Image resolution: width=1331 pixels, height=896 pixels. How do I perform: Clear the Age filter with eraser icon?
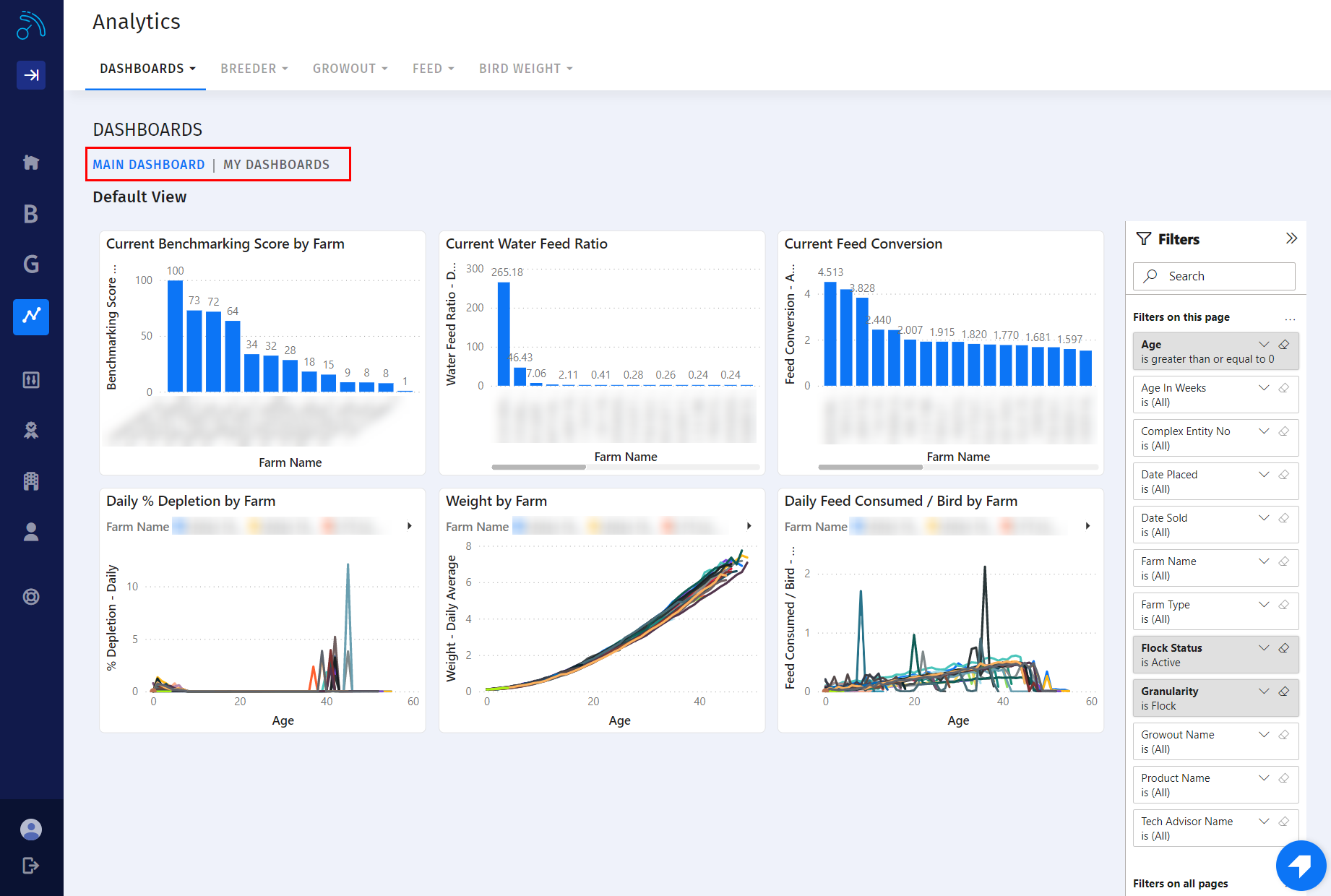tap(1284, 345)
